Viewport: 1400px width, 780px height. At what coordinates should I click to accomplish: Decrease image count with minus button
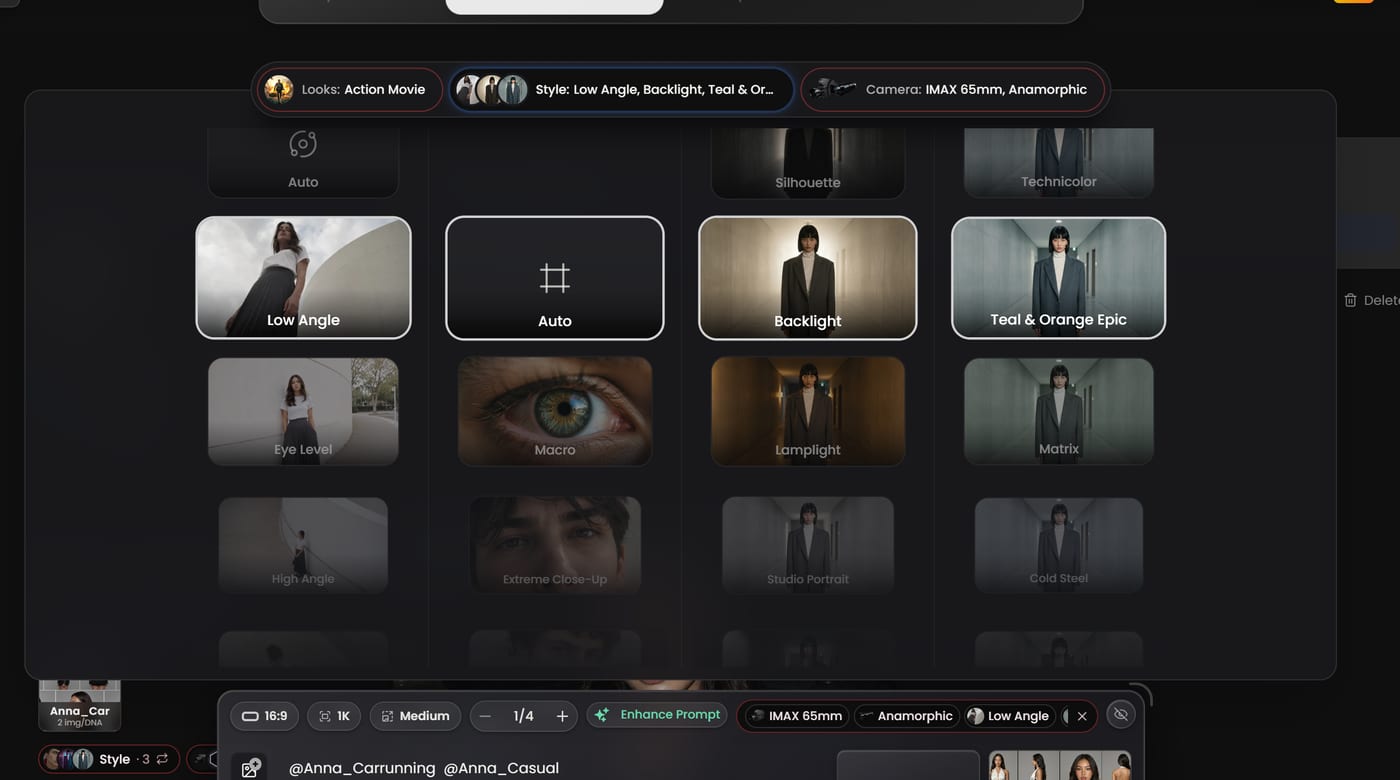point(485,716)
